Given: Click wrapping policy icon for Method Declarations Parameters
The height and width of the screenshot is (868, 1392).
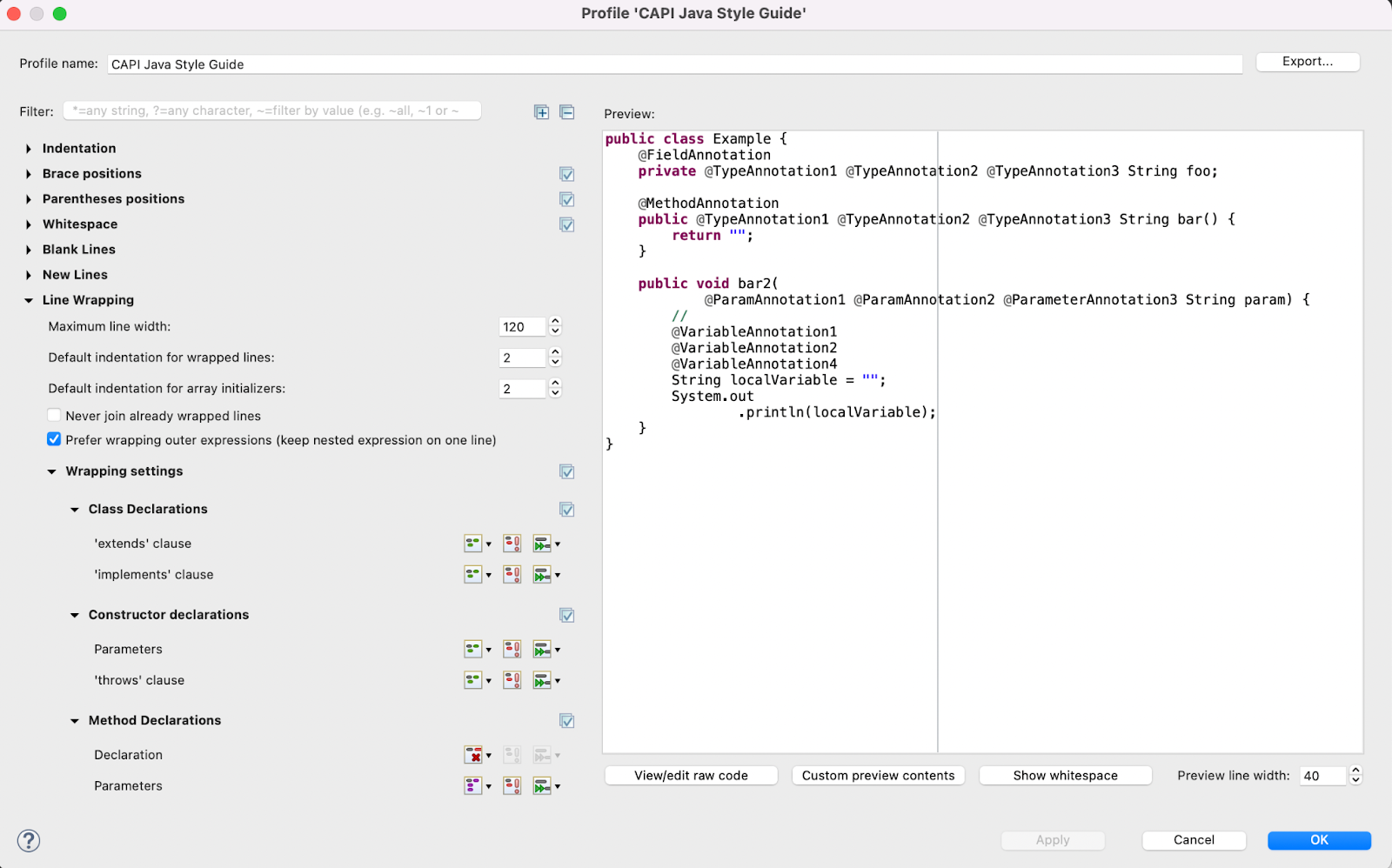Looking at the screenshot, I should point(478,786).
